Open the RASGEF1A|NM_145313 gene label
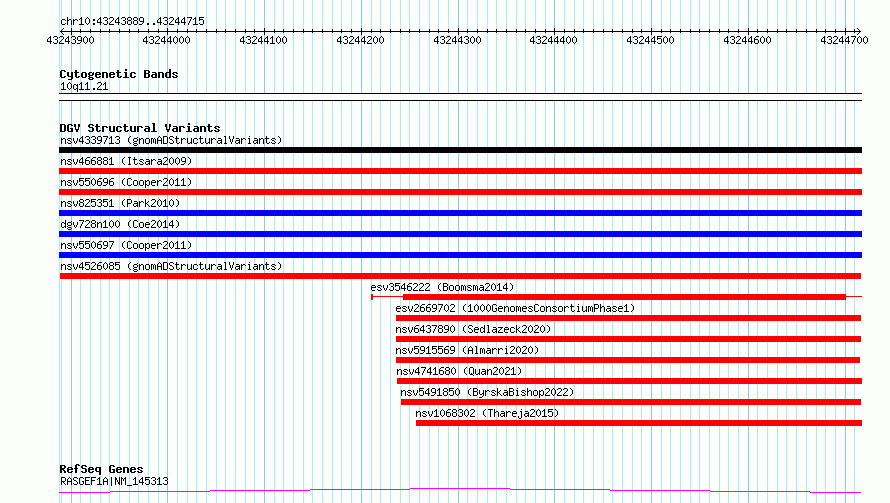890x503 pixels. pos(114,481)
